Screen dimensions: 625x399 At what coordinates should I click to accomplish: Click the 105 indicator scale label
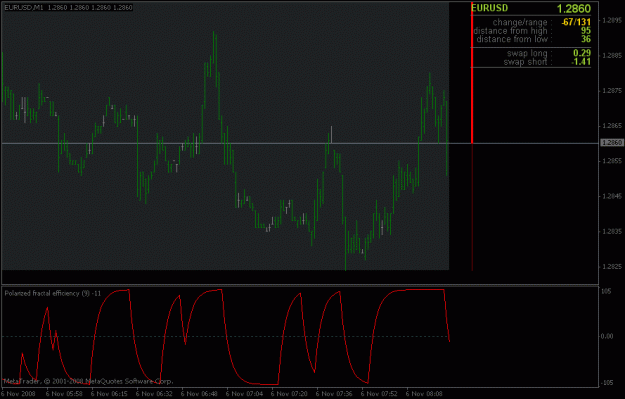click(x=606, y=291)
